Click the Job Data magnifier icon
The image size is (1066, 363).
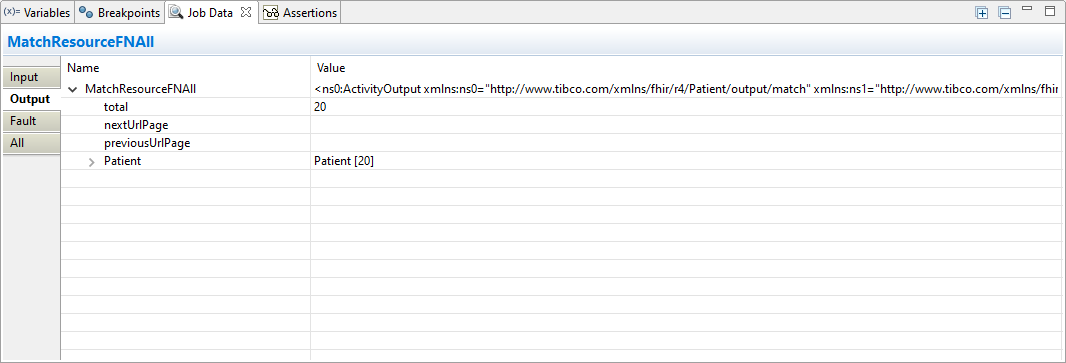click(175, 13)
